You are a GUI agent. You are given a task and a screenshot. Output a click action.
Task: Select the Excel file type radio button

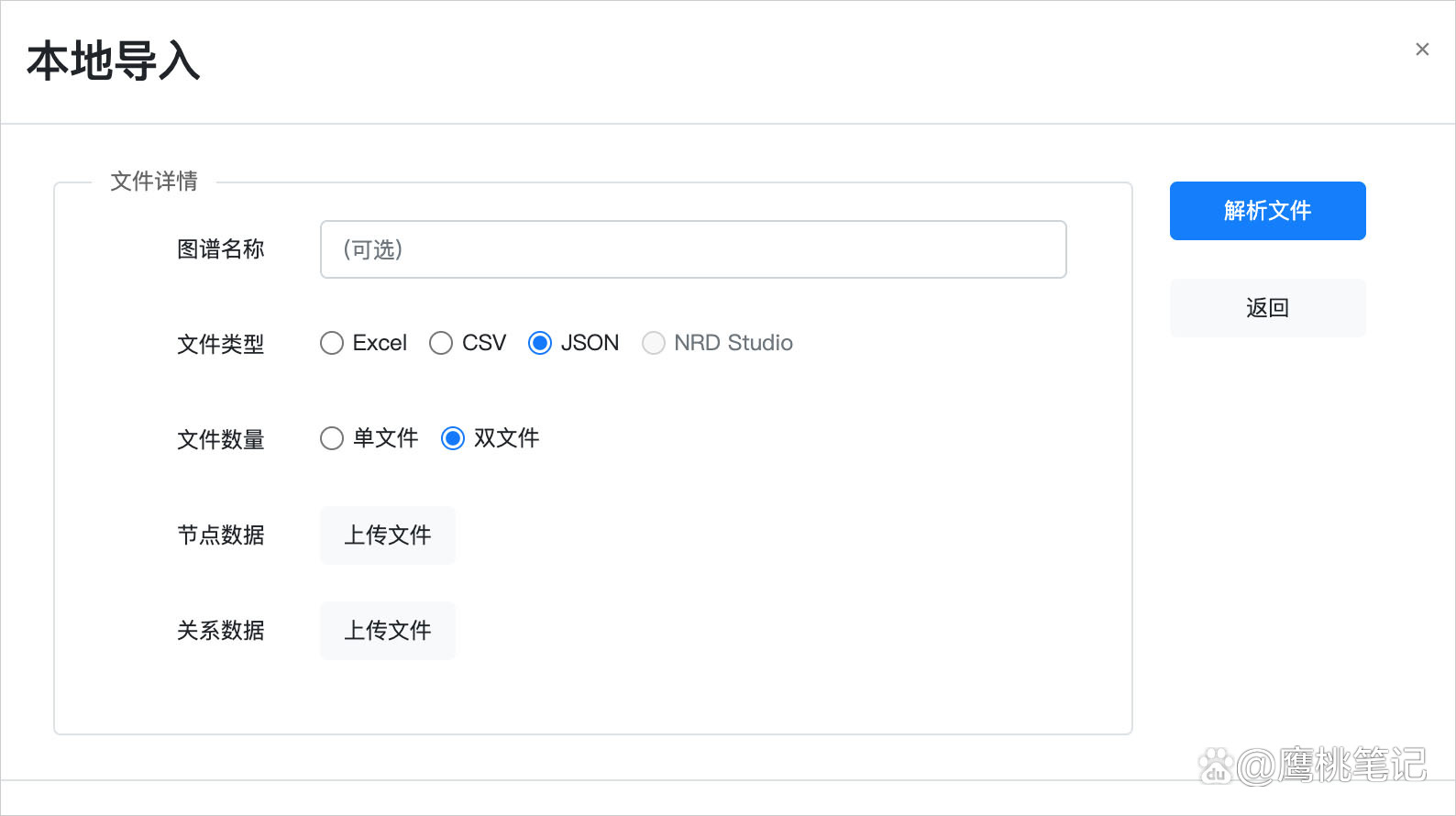(332, 343)
